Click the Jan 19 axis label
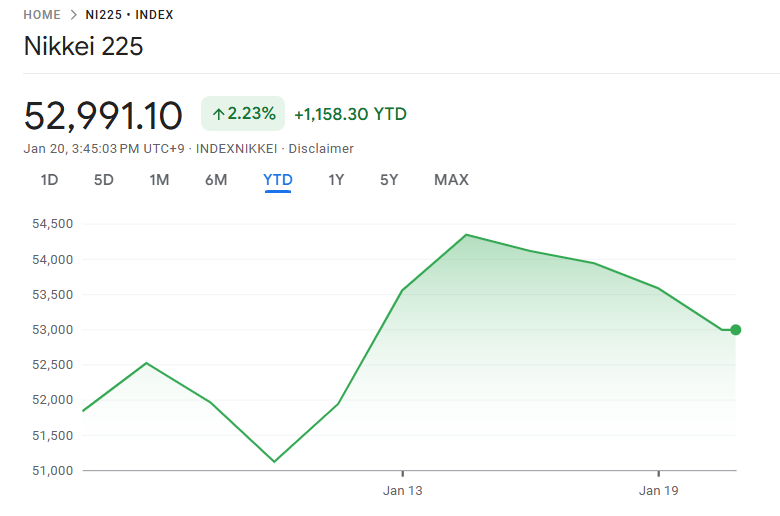Screen dimensions: 780x516 click(659, 491)
